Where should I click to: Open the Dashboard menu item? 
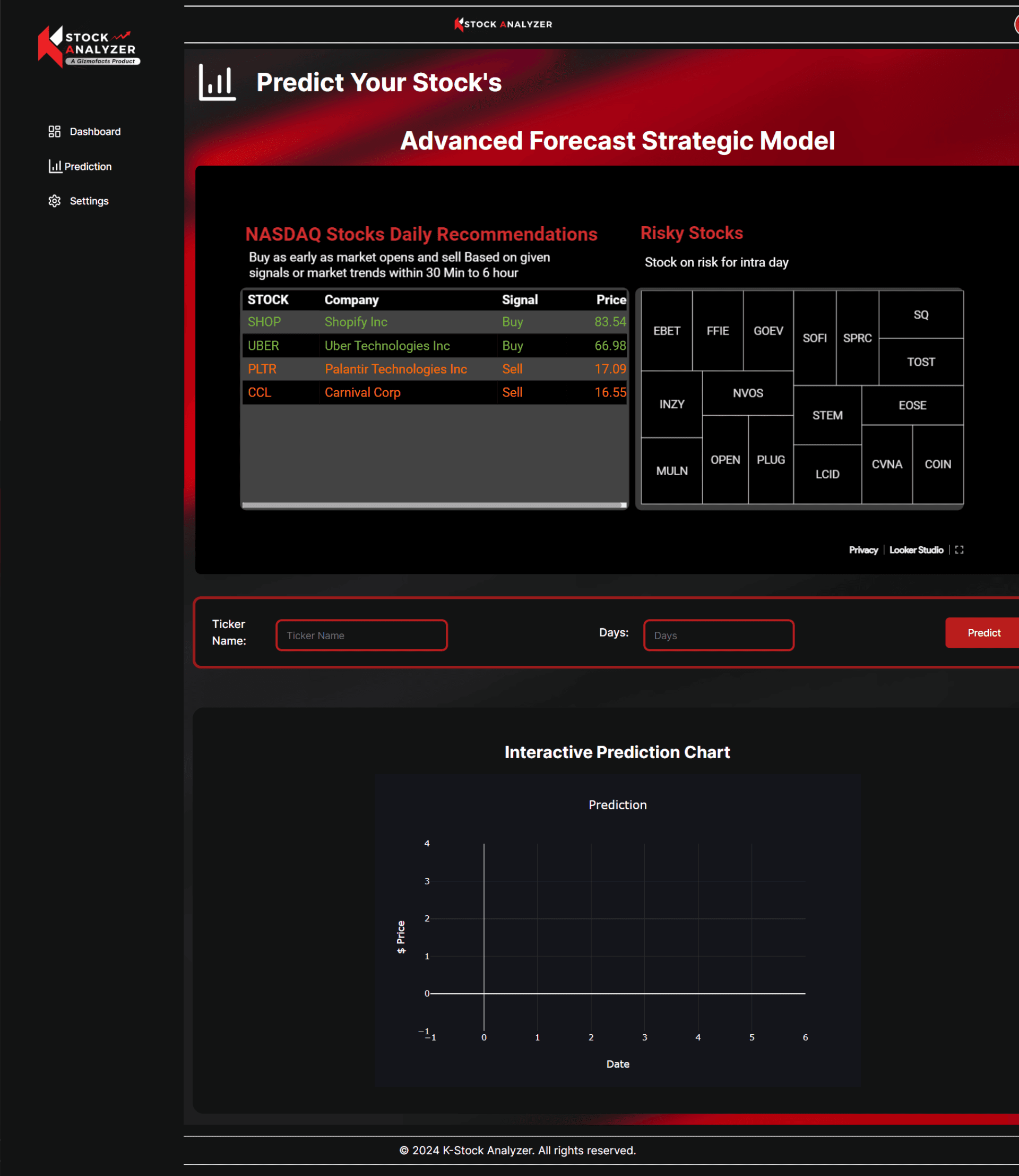coord(94,132)
